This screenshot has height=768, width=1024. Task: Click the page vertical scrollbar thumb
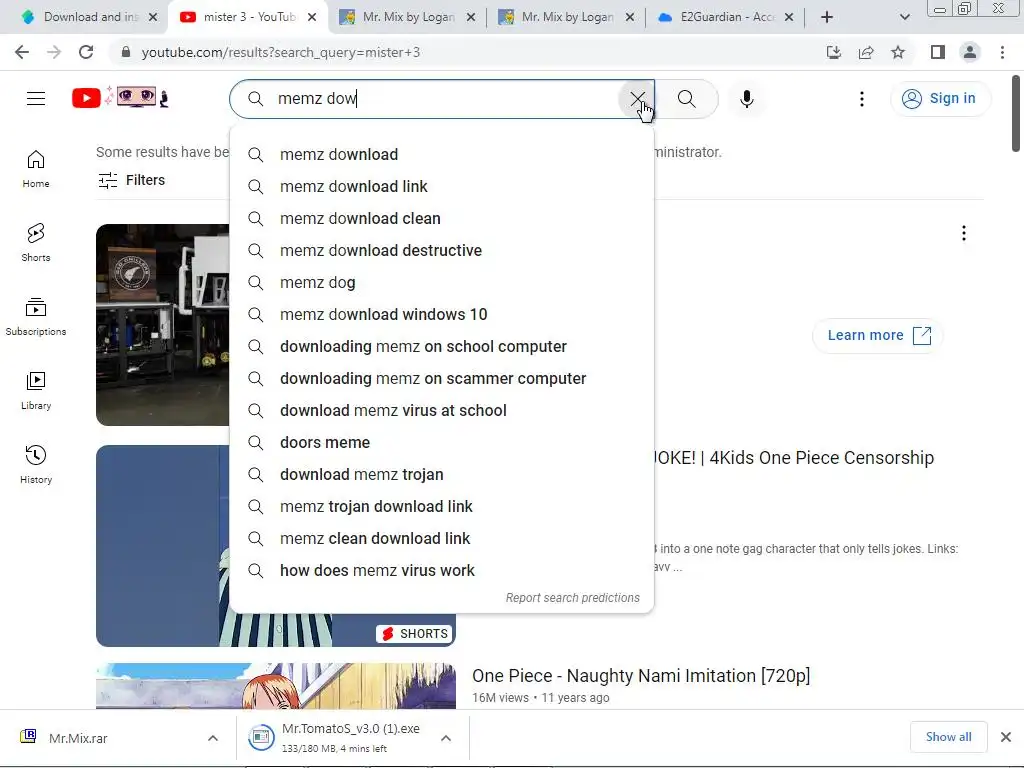(1016, 114)
